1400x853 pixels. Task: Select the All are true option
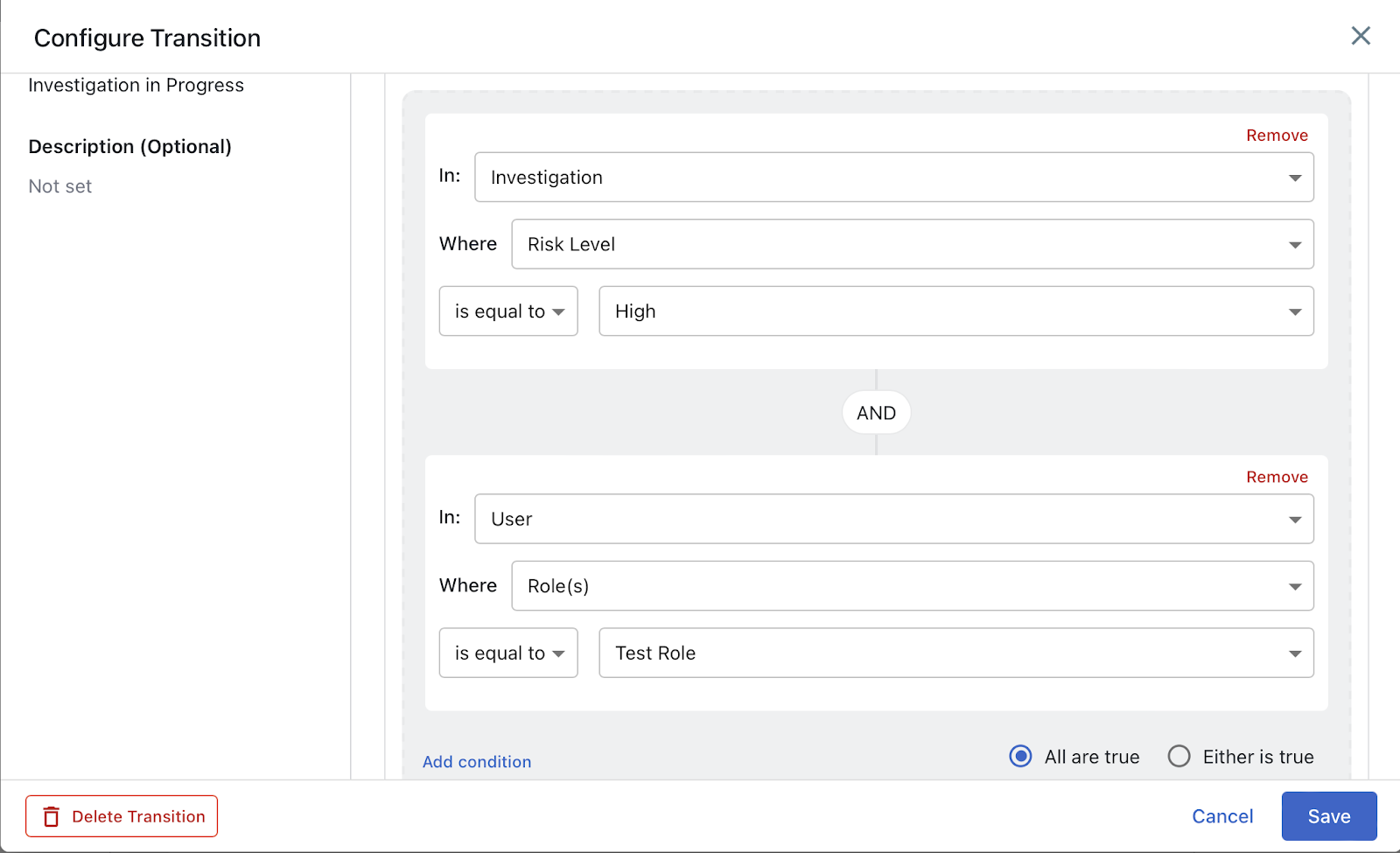coord(1020,756)
